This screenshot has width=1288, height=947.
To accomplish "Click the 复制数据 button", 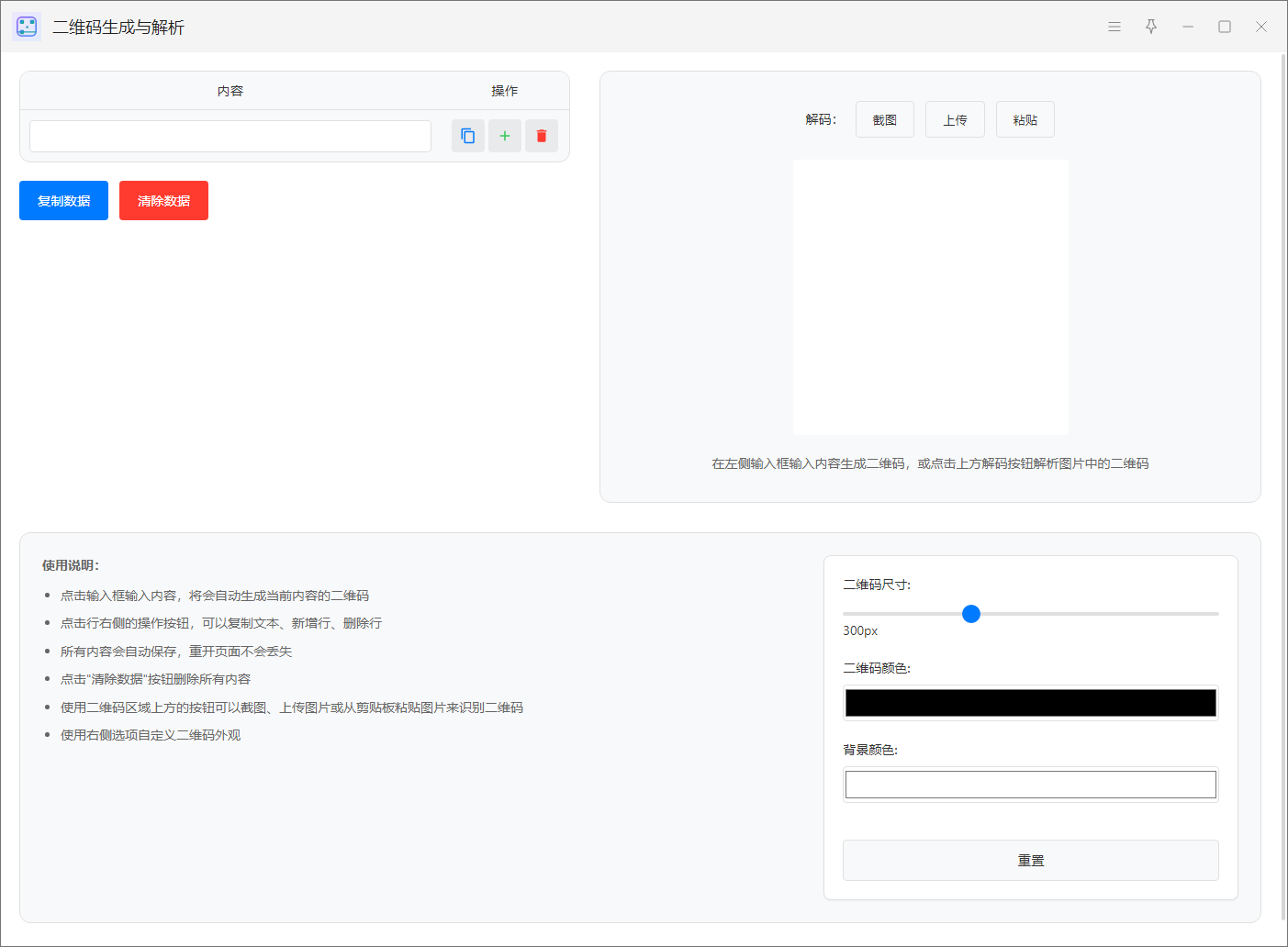I will coord(63,201).
